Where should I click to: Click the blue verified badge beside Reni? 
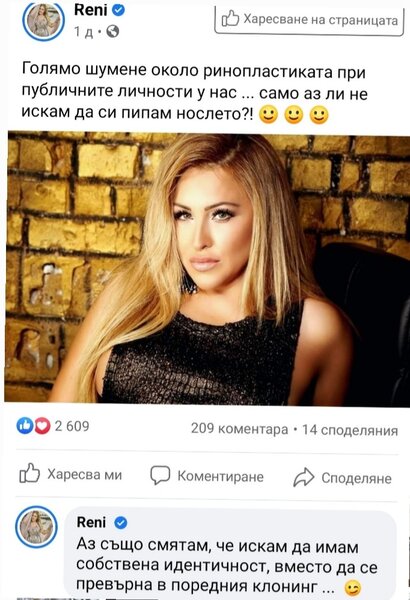[x=119, y=10]
